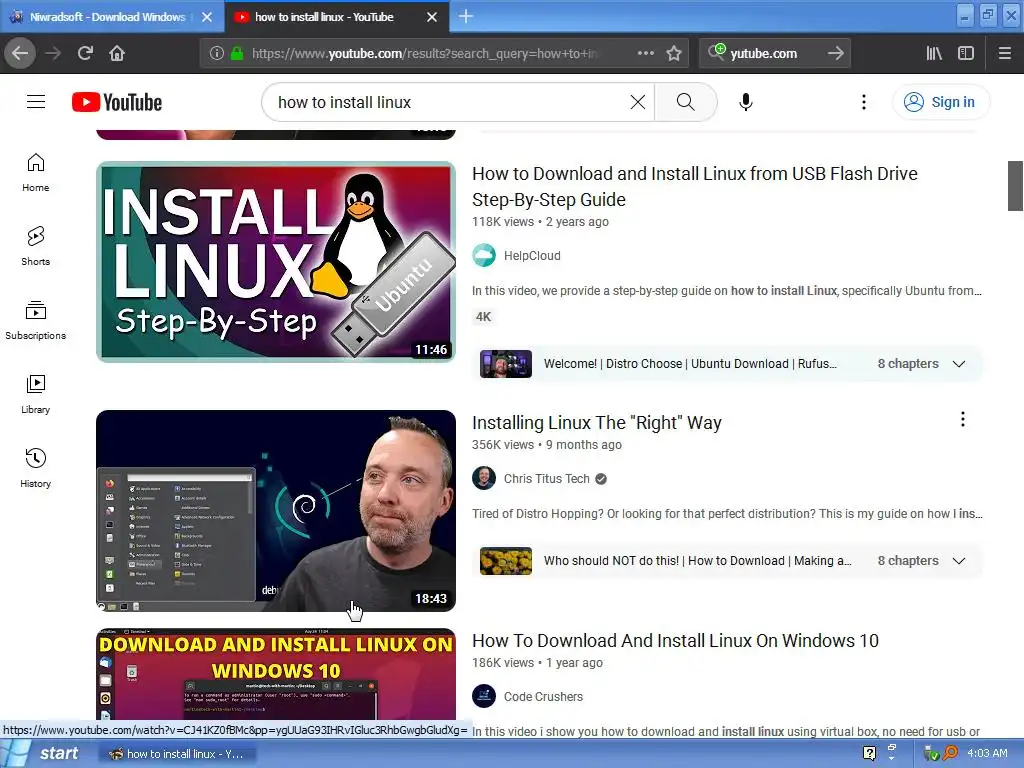1024x768 pixels.
Task: Open the browser library icon
Action: coord(934,53)
